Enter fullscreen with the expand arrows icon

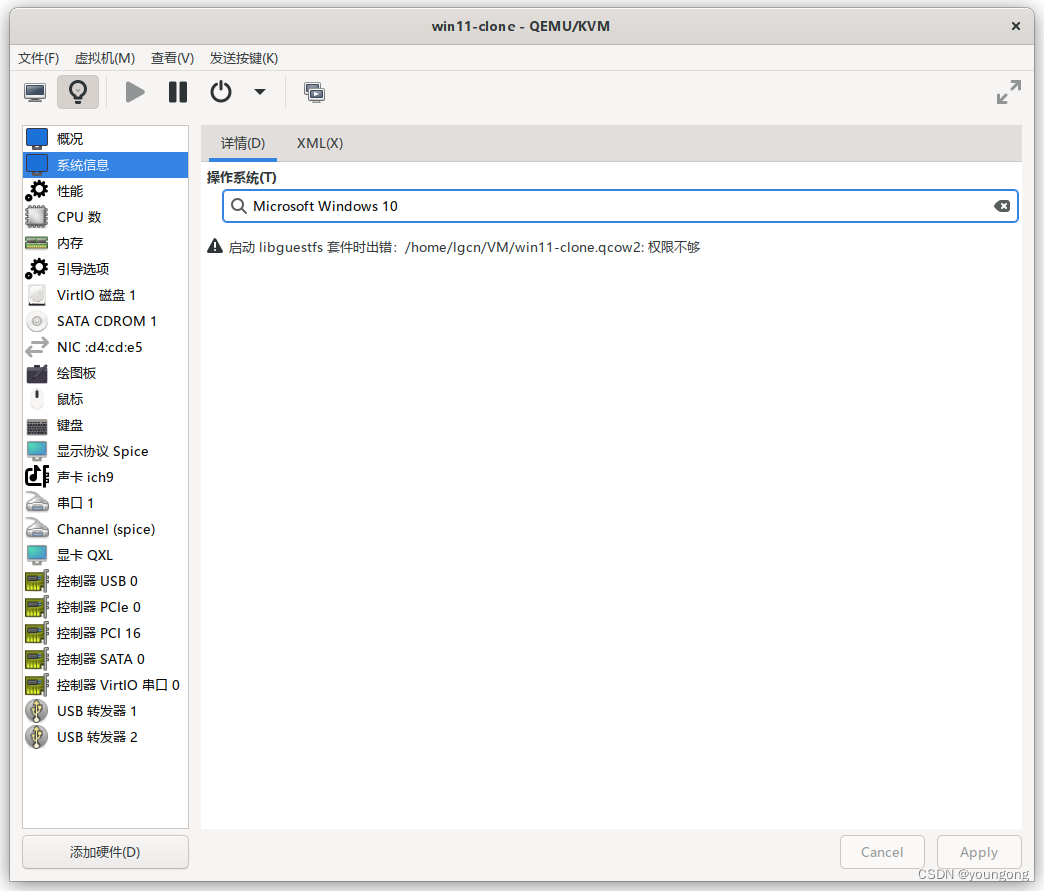pyautogui.click(x=1008, y=91)
